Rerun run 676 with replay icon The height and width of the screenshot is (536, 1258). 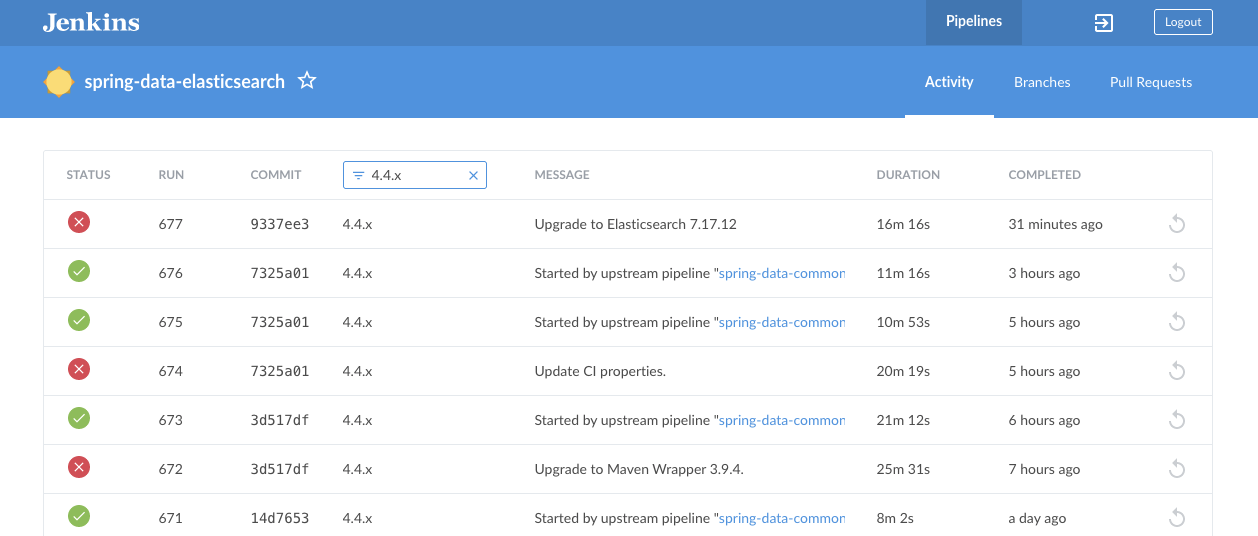coord(1177,273)
